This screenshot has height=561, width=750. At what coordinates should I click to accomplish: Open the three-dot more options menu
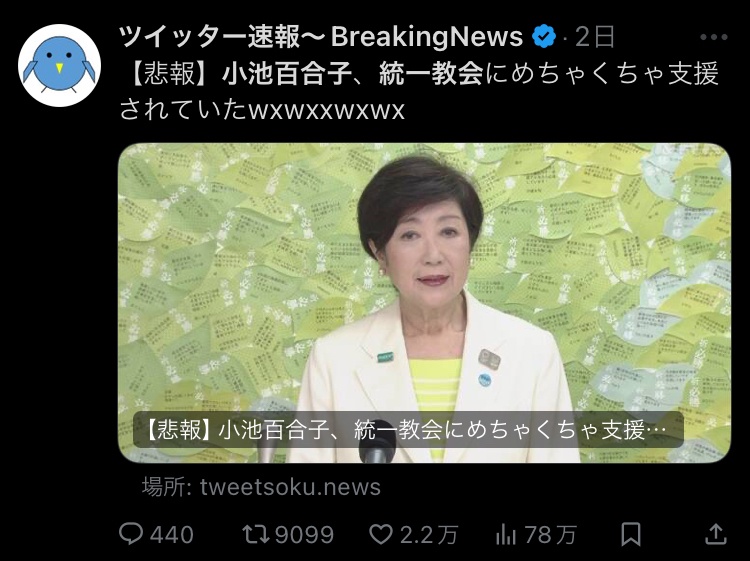[x=714, y=37]
